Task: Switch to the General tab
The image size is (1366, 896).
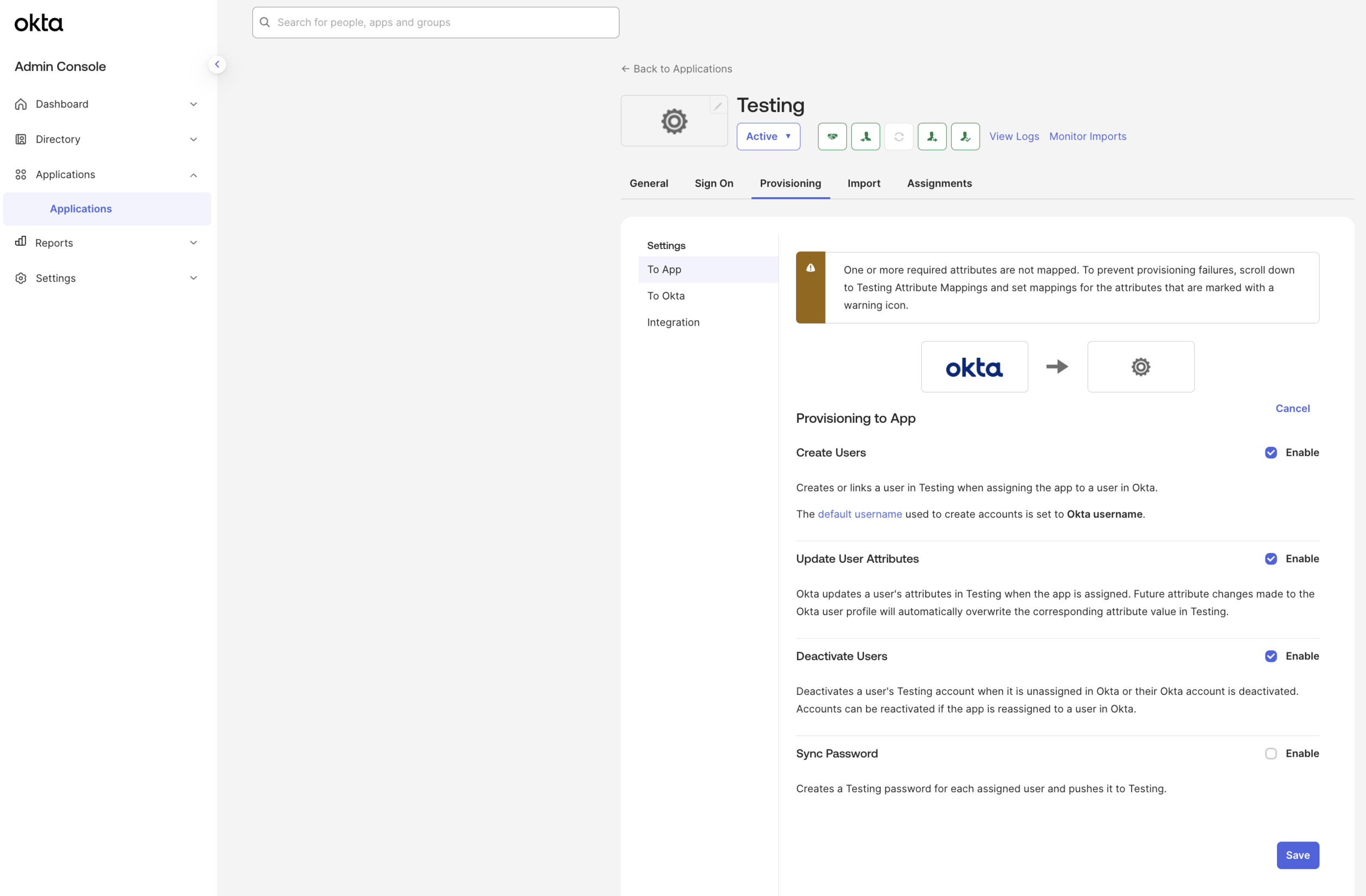Action: click(649, 183)
